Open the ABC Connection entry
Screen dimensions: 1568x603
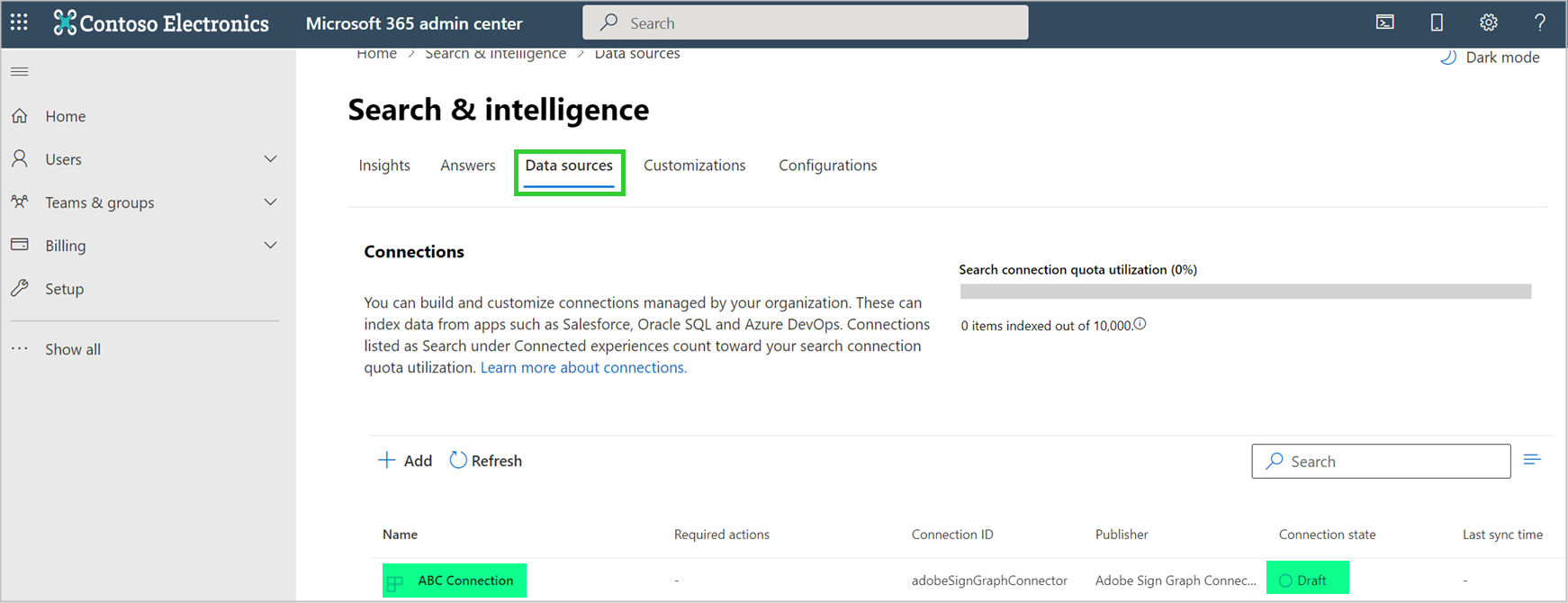[465, 580]
